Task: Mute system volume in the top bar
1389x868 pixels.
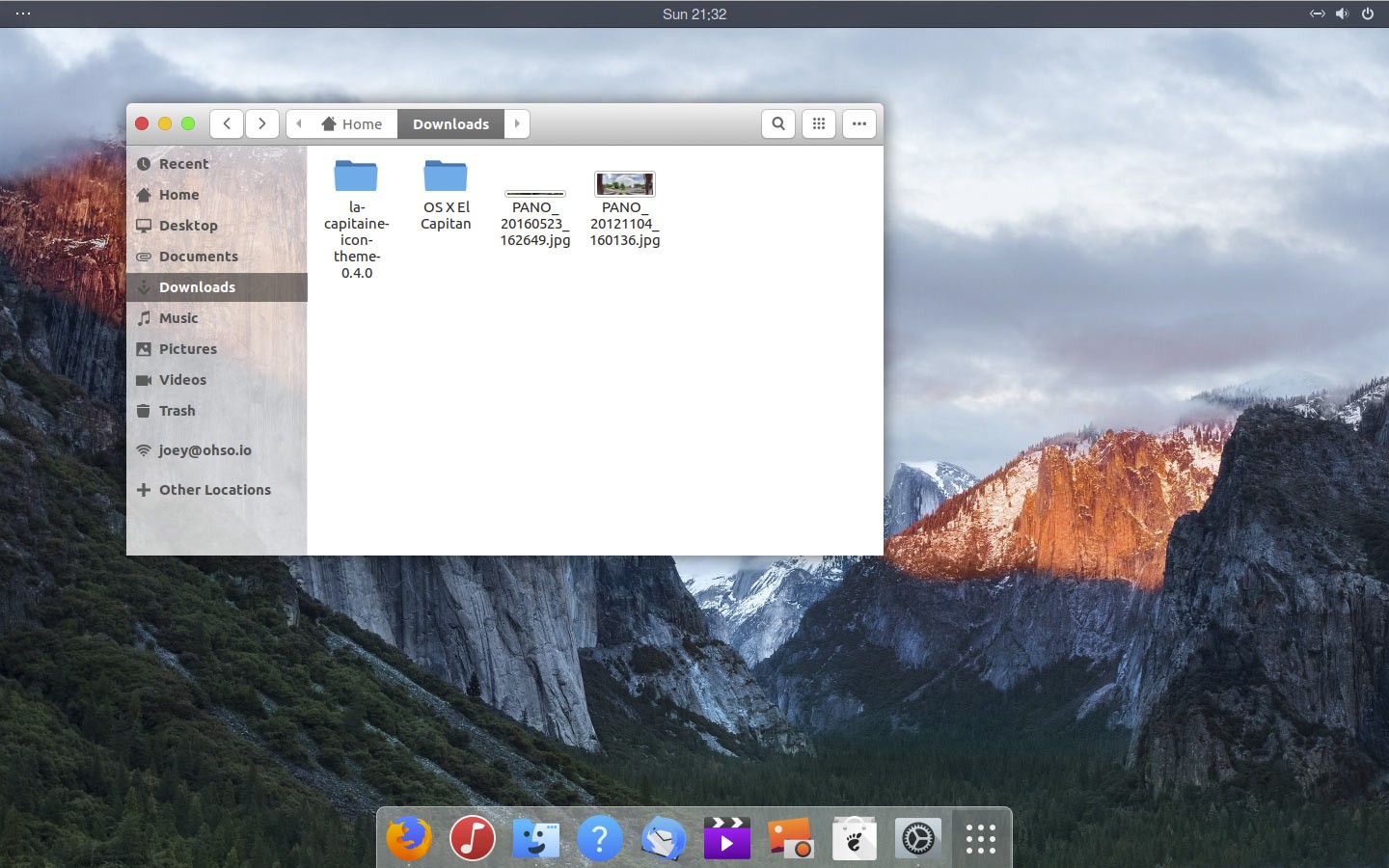Action: 1342,14
